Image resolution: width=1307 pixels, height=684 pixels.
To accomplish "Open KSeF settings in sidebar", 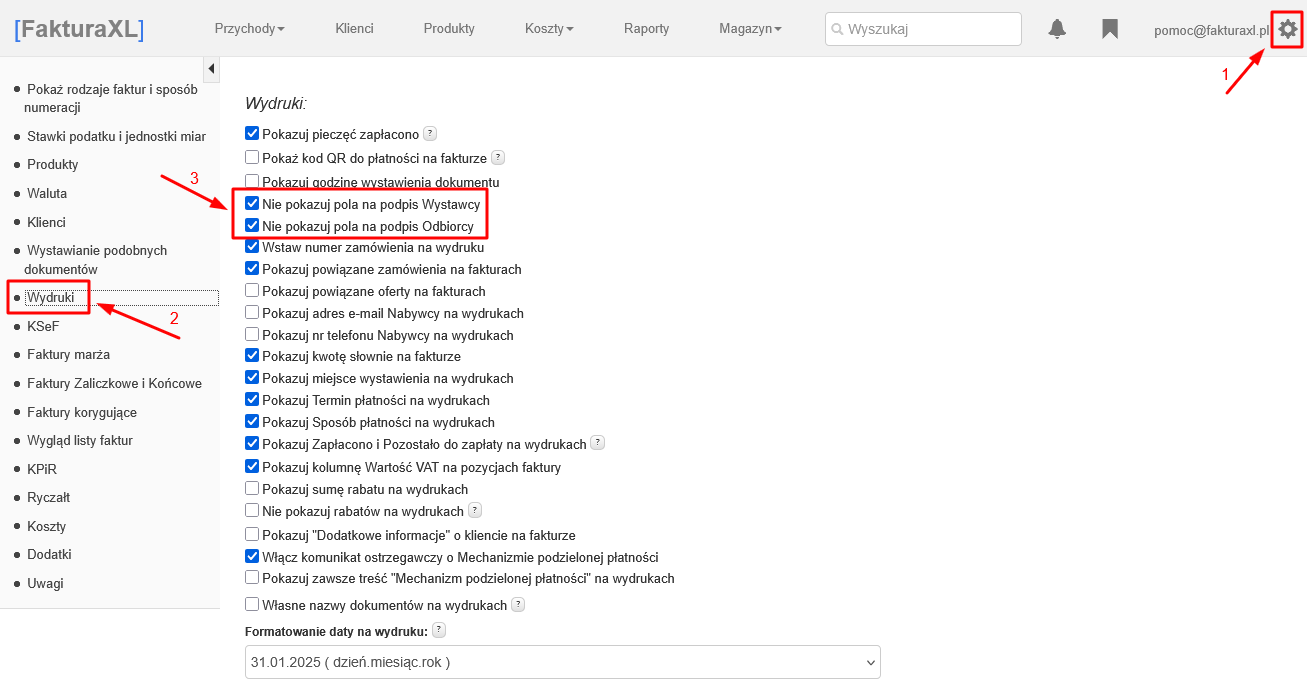I will [43, 326].
